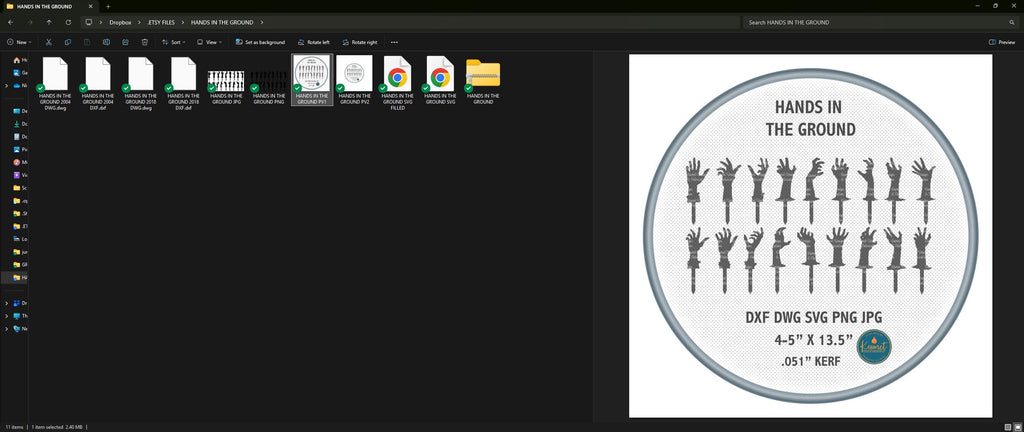Click Dropbox in the address breadcrumb
Viewport: 1024px width, 432px height.
click(x=120, y=22)
